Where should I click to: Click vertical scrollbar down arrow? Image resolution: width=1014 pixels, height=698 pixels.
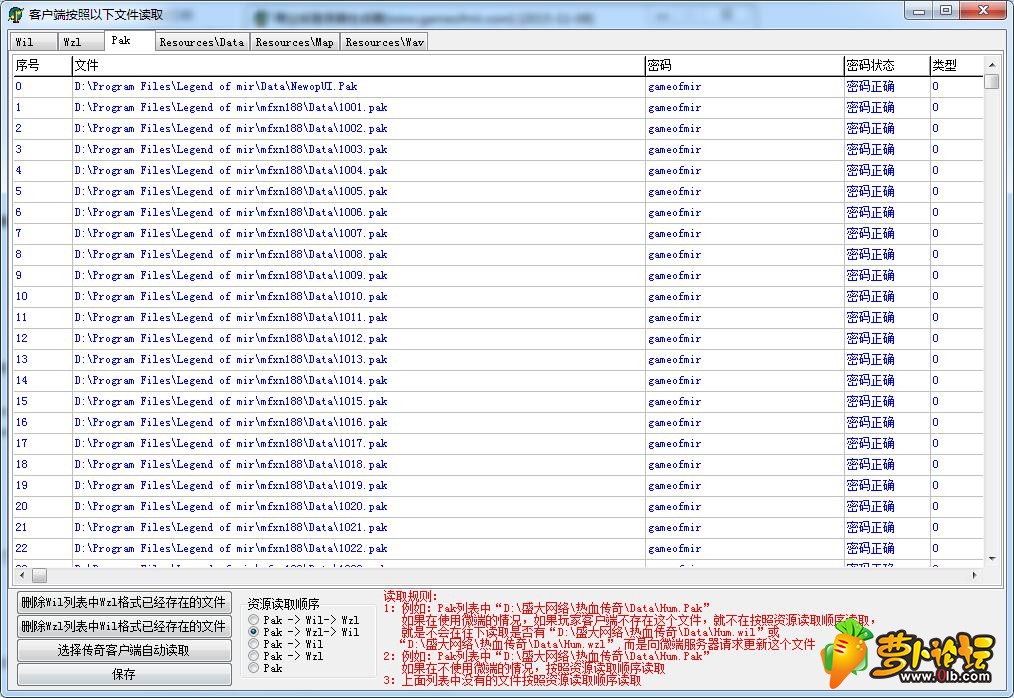(992, 558)
